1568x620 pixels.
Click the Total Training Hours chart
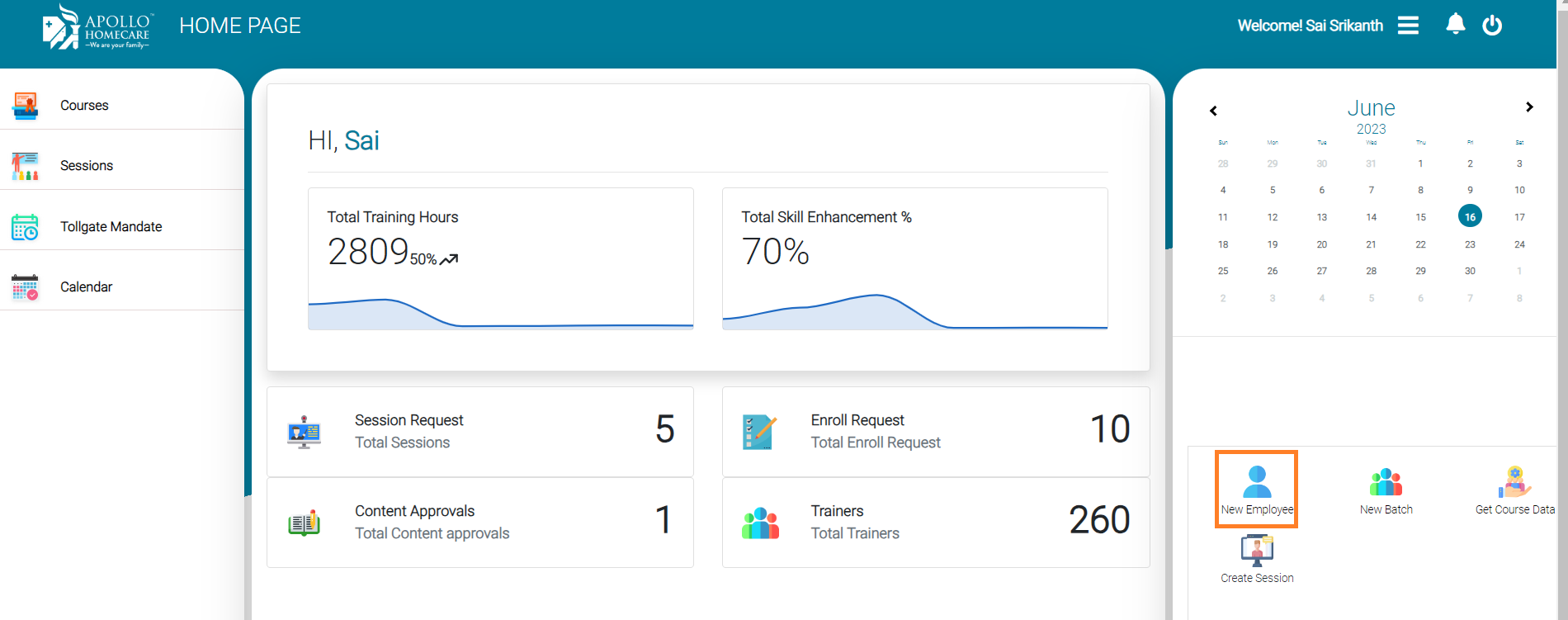click(x=500, y=314)
